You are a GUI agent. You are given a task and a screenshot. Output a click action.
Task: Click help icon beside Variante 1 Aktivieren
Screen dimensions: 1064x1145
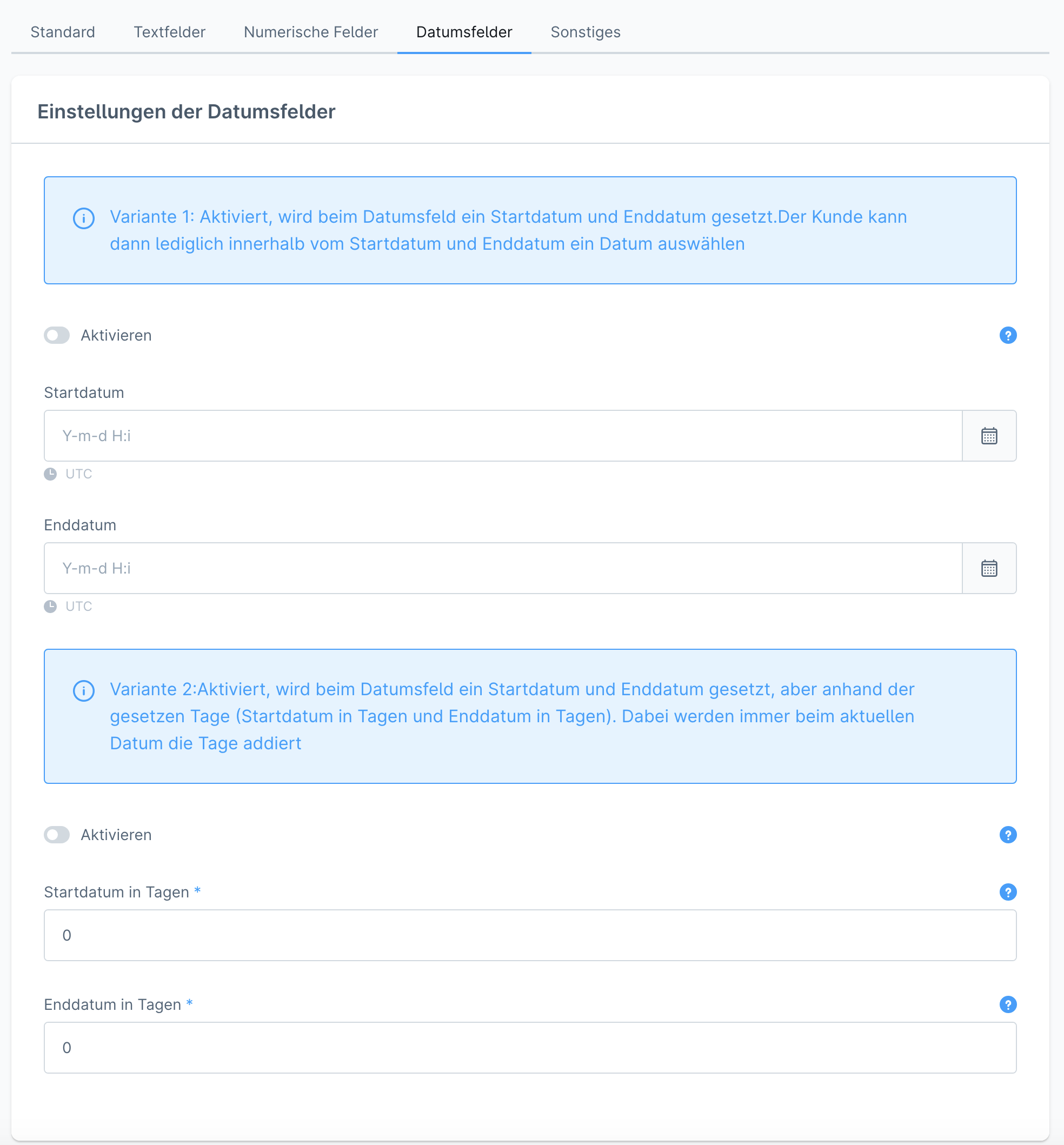tap(1008, 335)
